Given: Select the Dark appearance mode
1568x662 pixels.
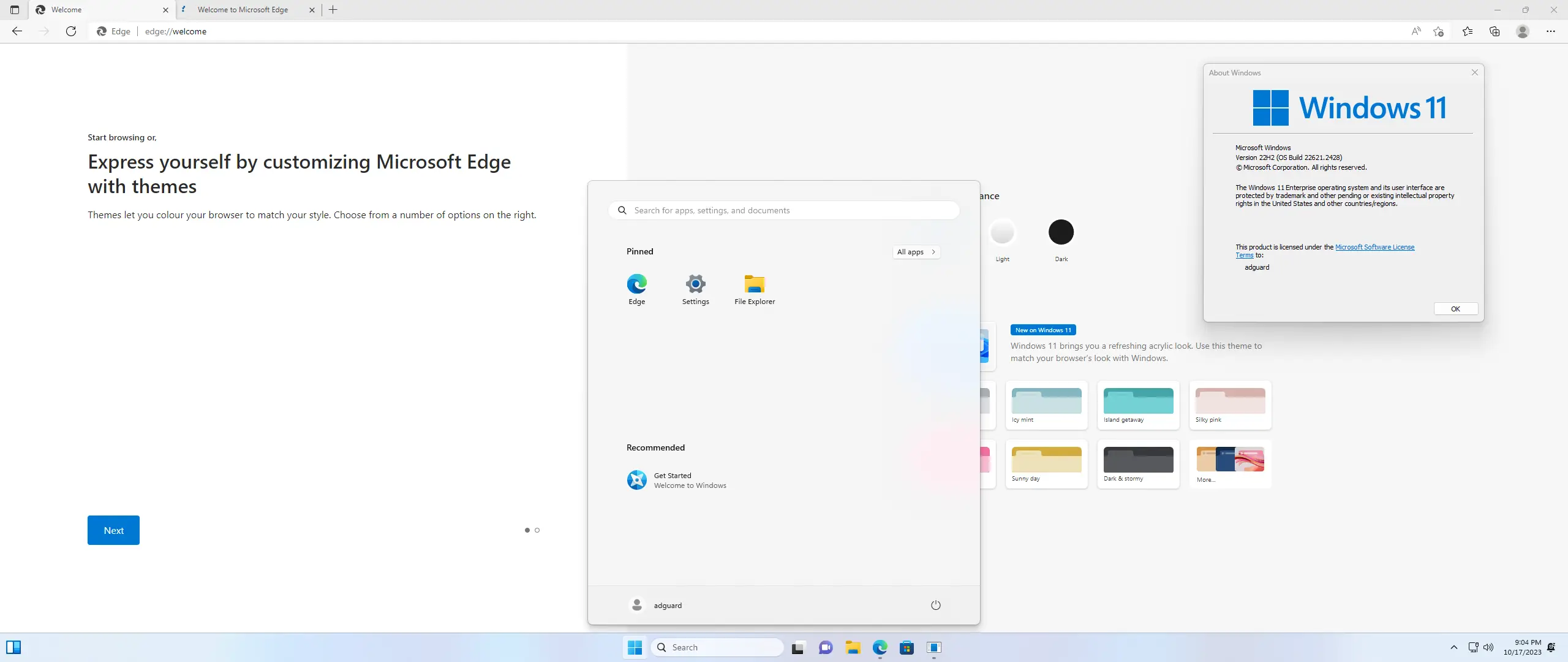Looking at the screenshot, I should 1060,232.
